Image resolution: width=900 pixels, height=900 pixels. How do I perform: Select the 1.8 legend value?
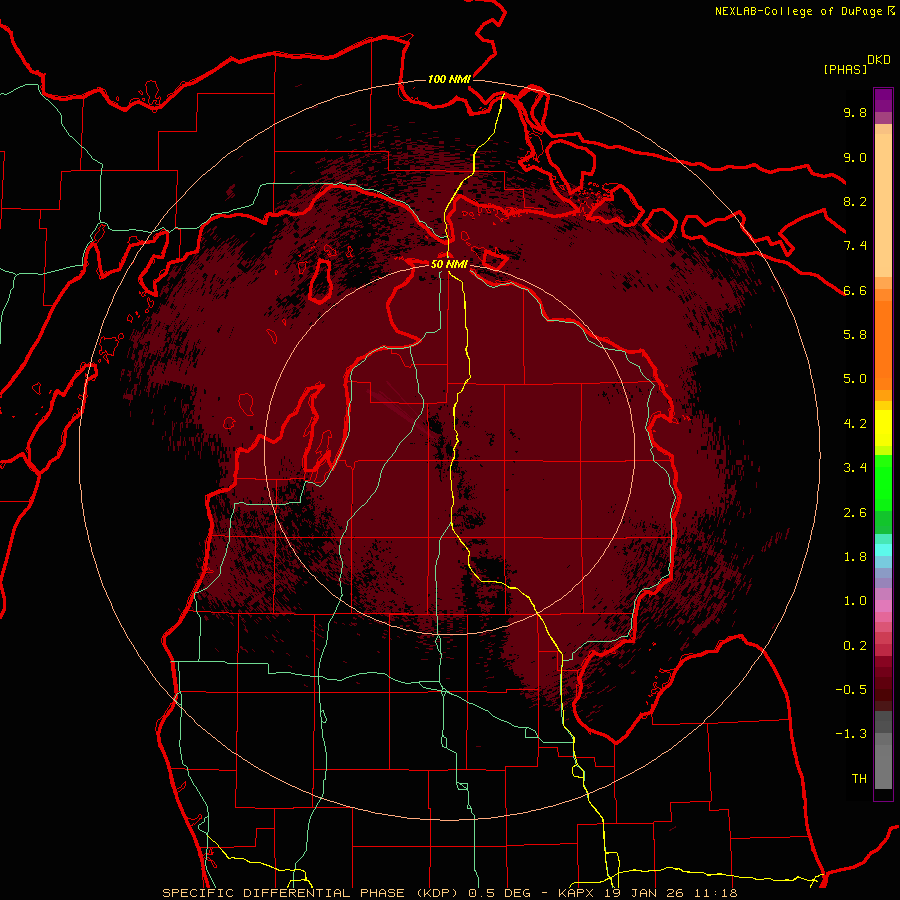tap(855, 557)
